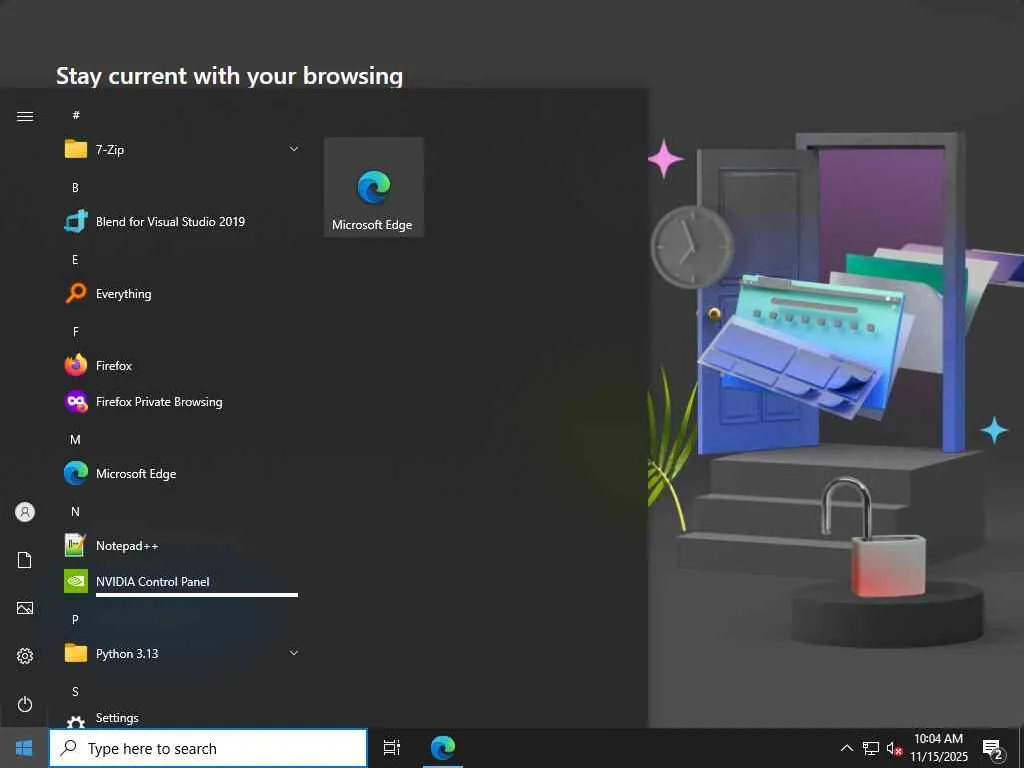Expand the Start menu hamburger navigation
Image resolution: width=1024 pixels, height=768 pixels.
(25, 116)
